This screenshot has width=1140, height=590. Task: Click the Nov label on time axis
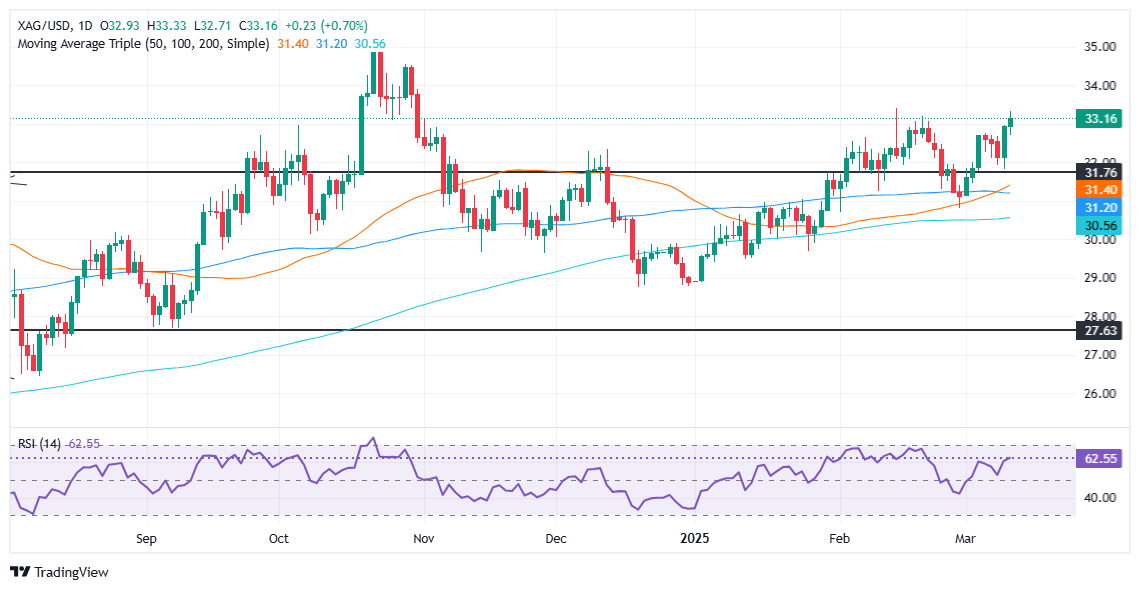(423, 539)
